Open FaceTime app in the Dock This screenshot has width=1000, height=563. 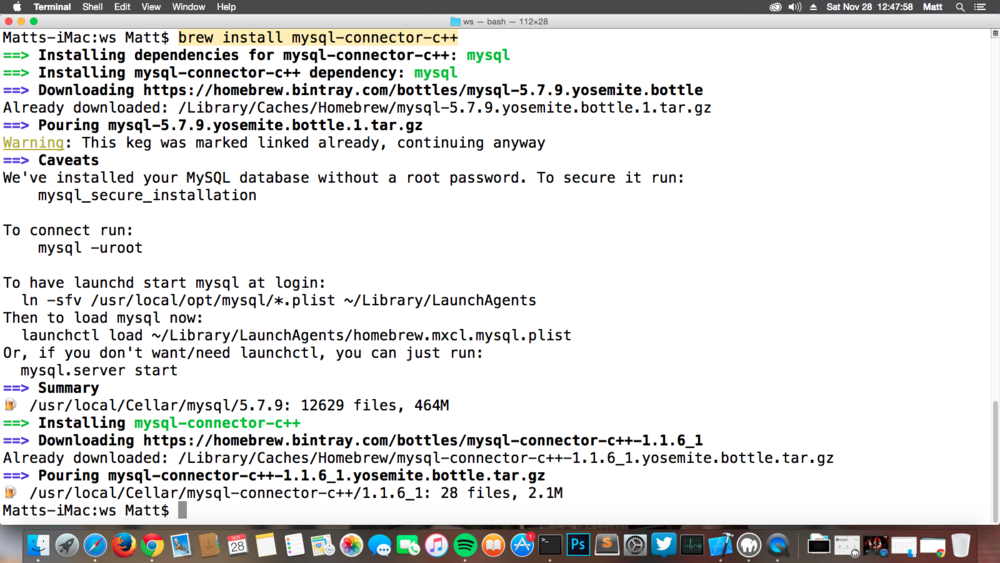408,545
